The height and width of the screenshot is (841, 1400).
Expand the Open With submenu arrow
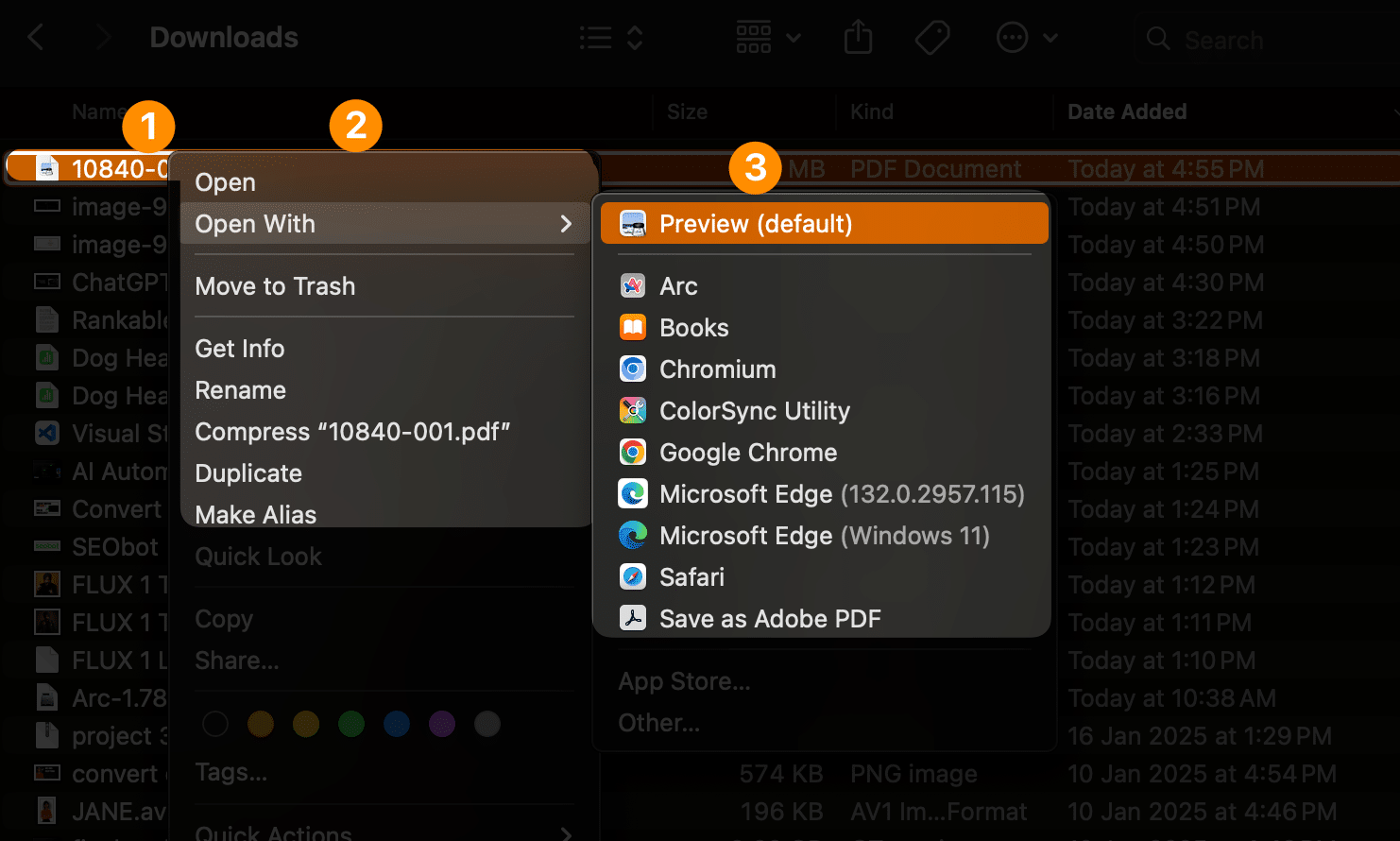tap(566, 224)
